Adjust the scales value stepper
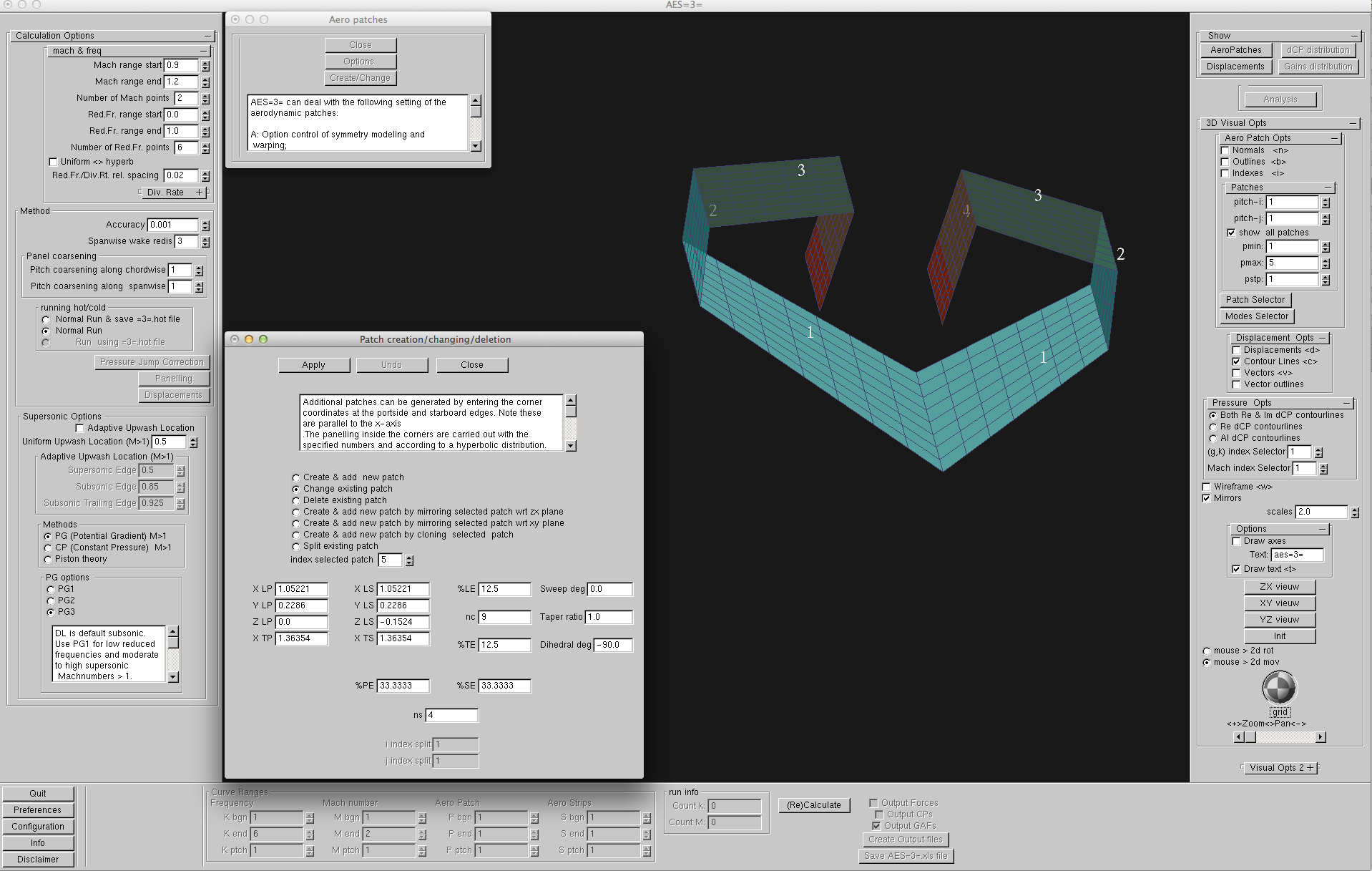This screenshot has height=871, width=1372. point(1355,512)
